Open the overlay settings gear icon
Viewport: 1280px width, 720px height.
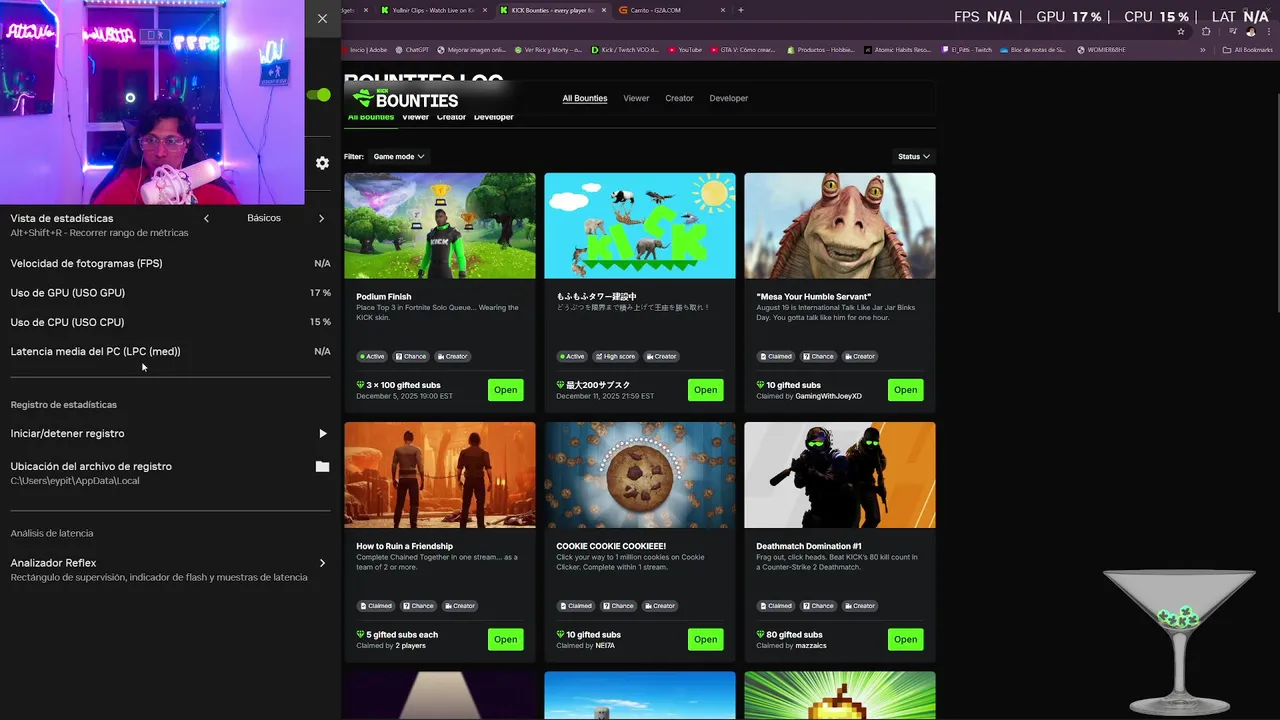(x=322, y=163)
